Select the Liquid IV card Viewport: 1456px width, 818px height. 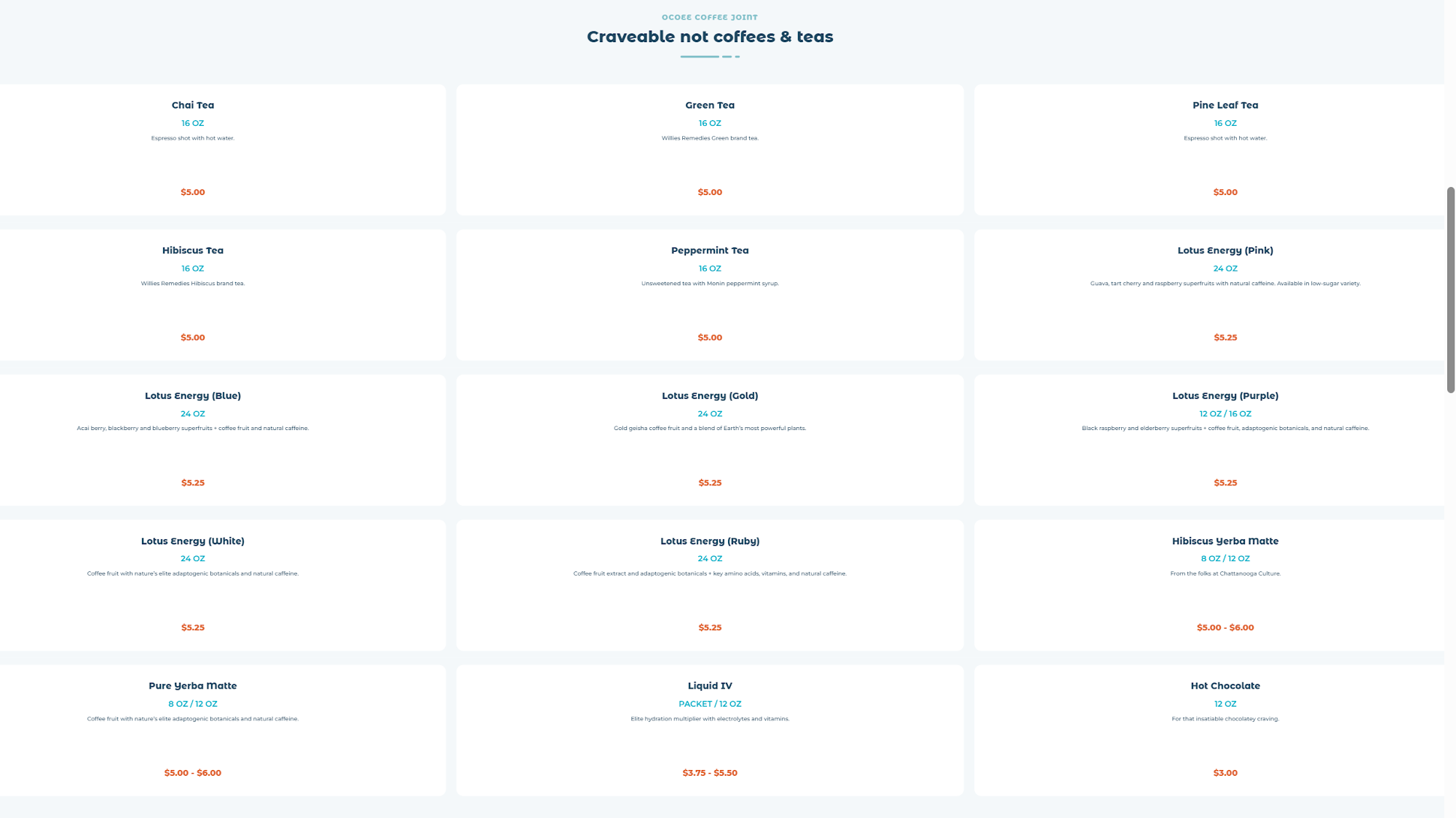tap(710, 730)
